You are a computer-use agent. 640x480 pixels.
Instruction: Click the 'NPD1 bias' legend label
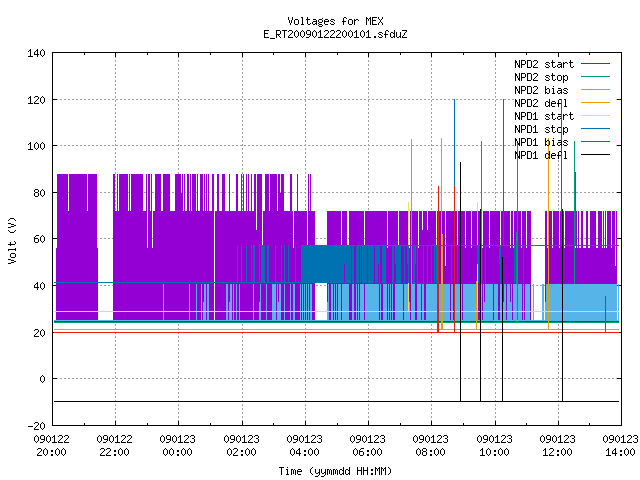(541, 142)
